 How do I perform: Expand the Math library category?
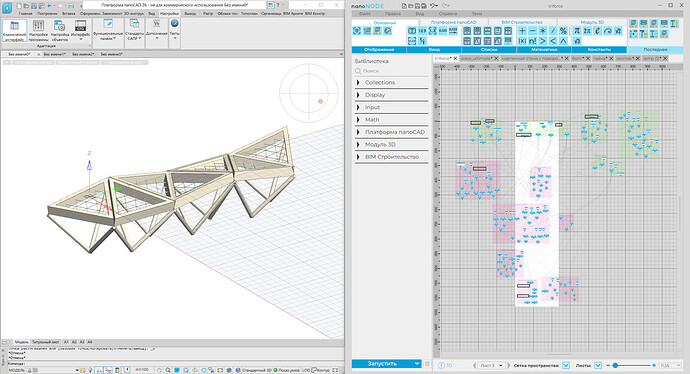(391, 119)
